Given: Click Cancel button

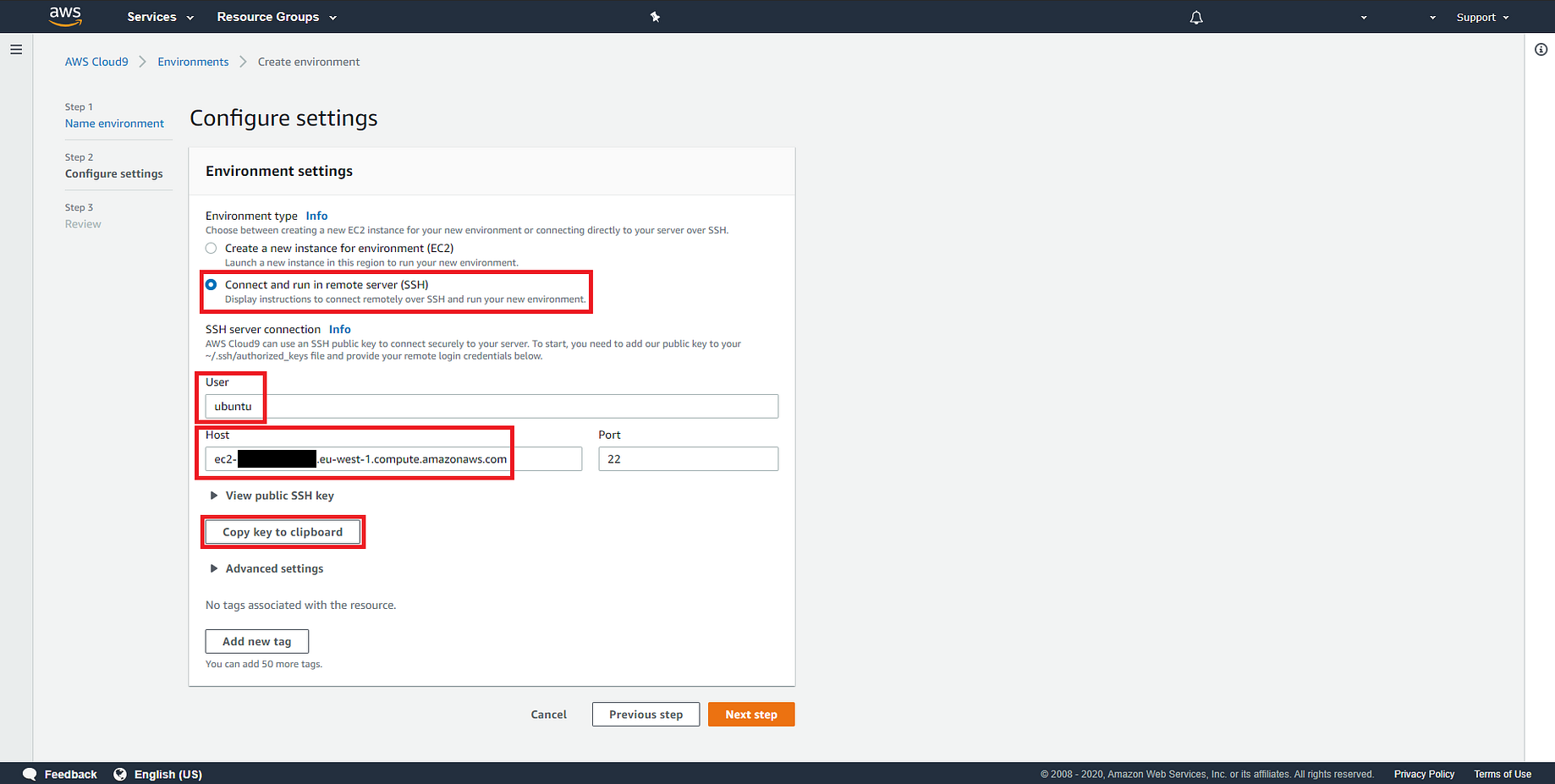Looking at the screenshot, I should (x=549, y=715).
